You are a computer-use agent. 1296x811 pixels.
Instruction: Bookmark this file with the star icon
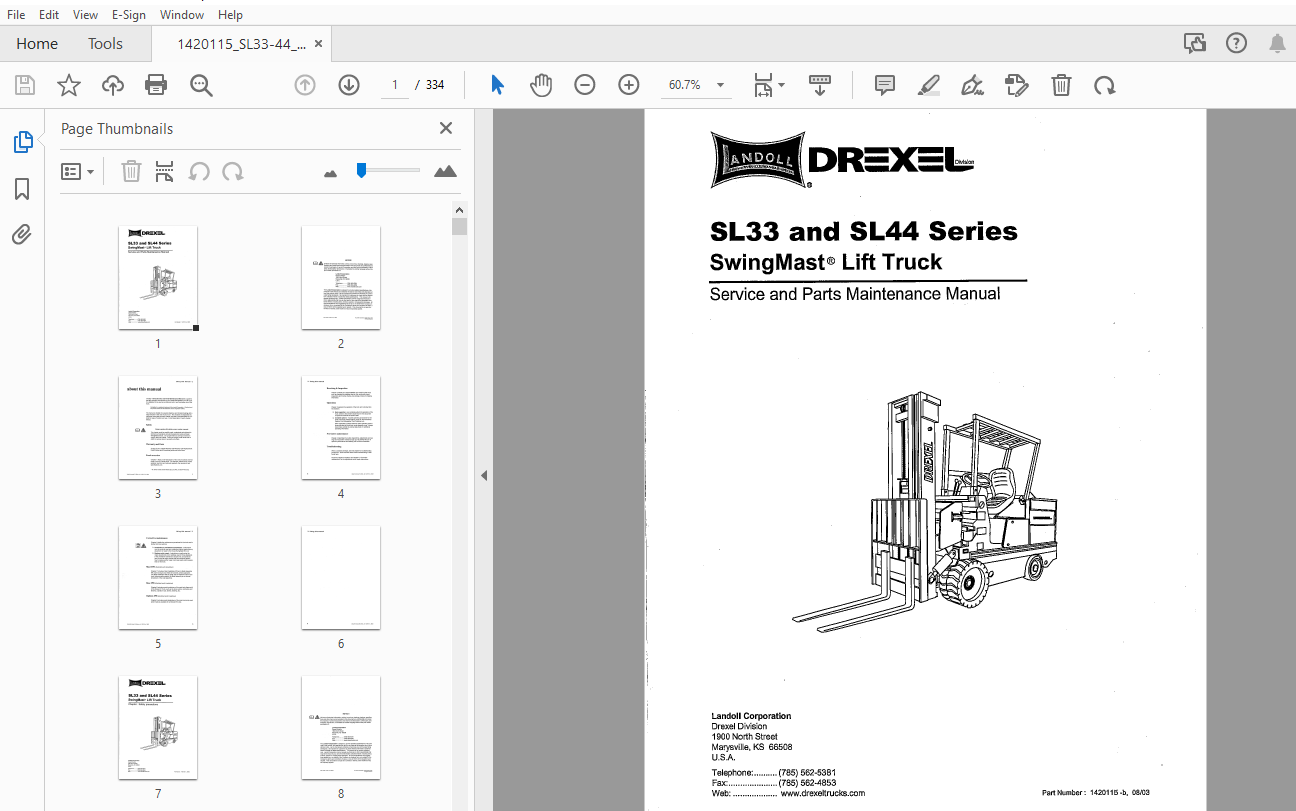[x=69, y=85]
